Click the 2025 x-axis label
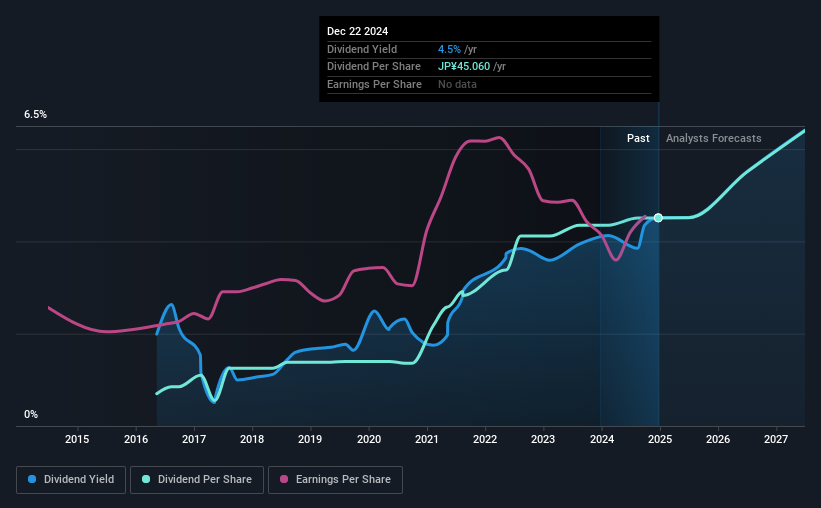 (660, 439)
